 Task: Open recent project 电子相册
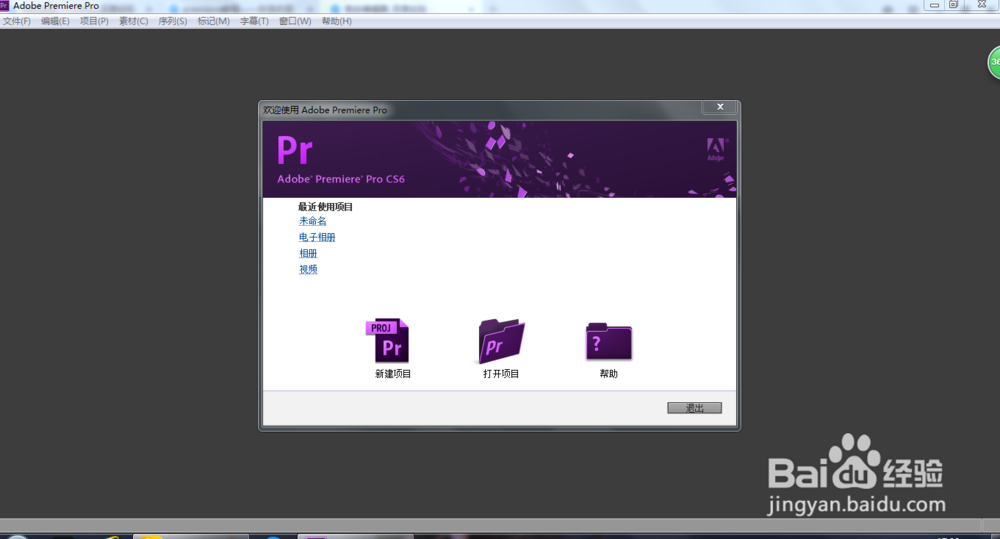[317, 237]
